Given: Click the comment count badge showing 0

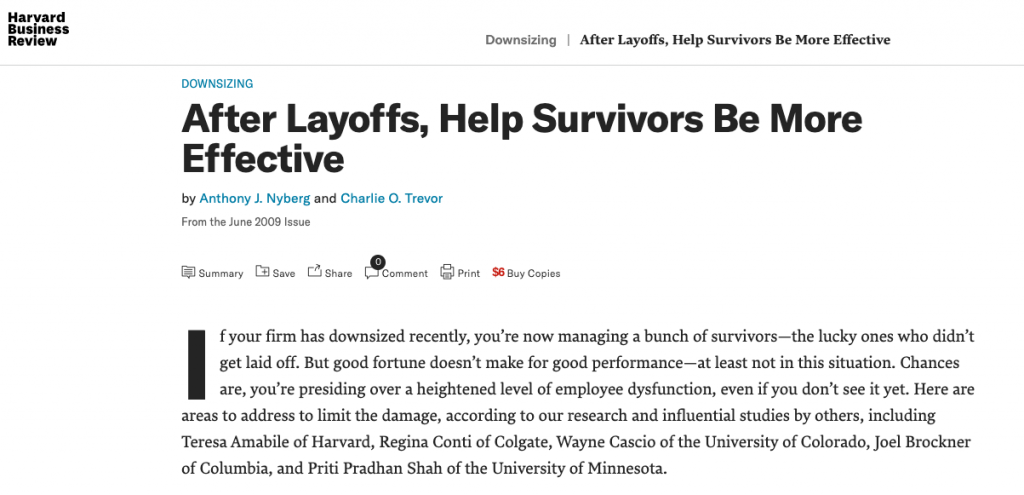Looking at the screenshot, I should point(377,263).
